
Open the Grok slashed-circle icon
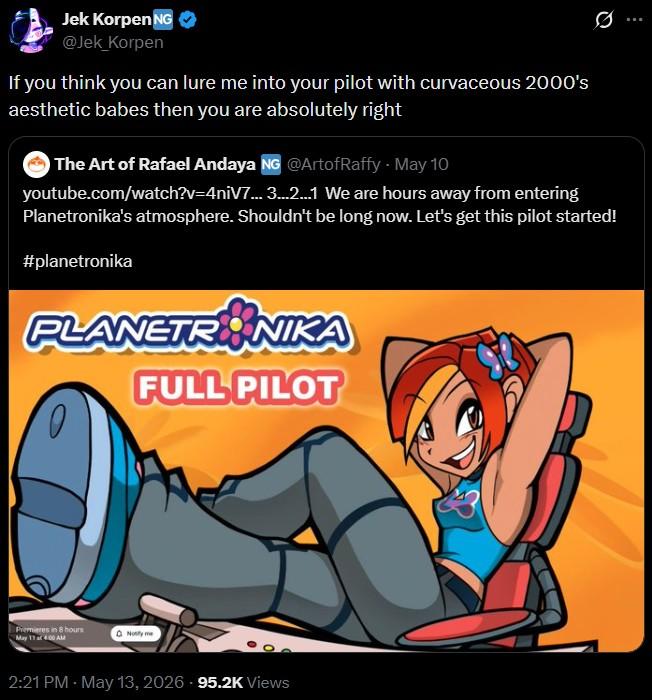tap(603, 20)
